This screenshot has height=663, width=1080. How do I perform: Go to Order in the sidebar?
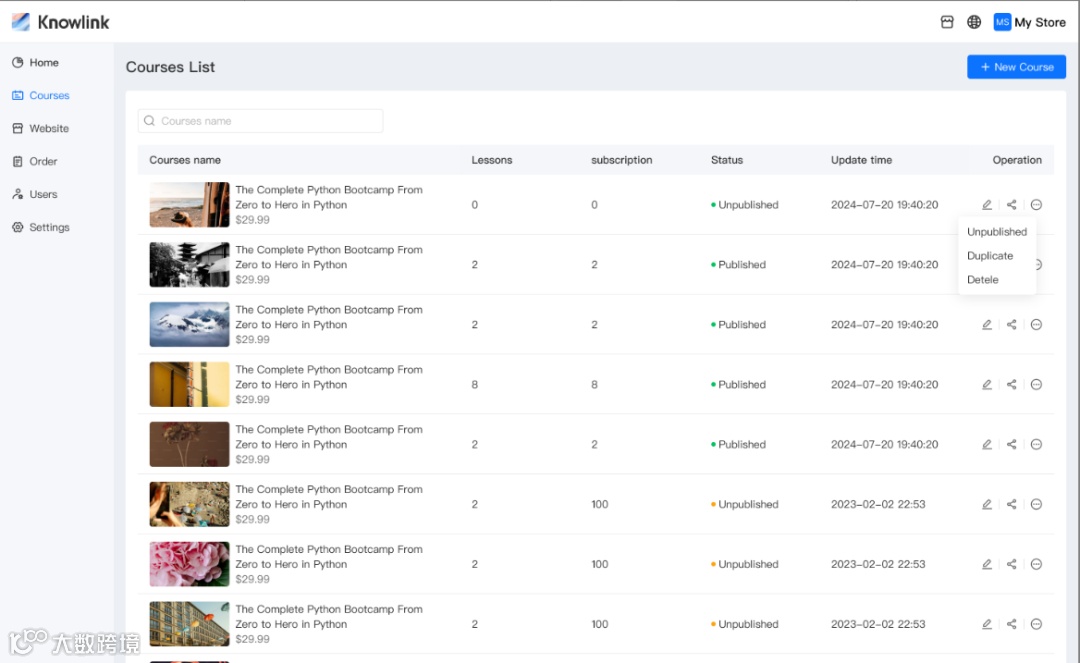(43, 161)
